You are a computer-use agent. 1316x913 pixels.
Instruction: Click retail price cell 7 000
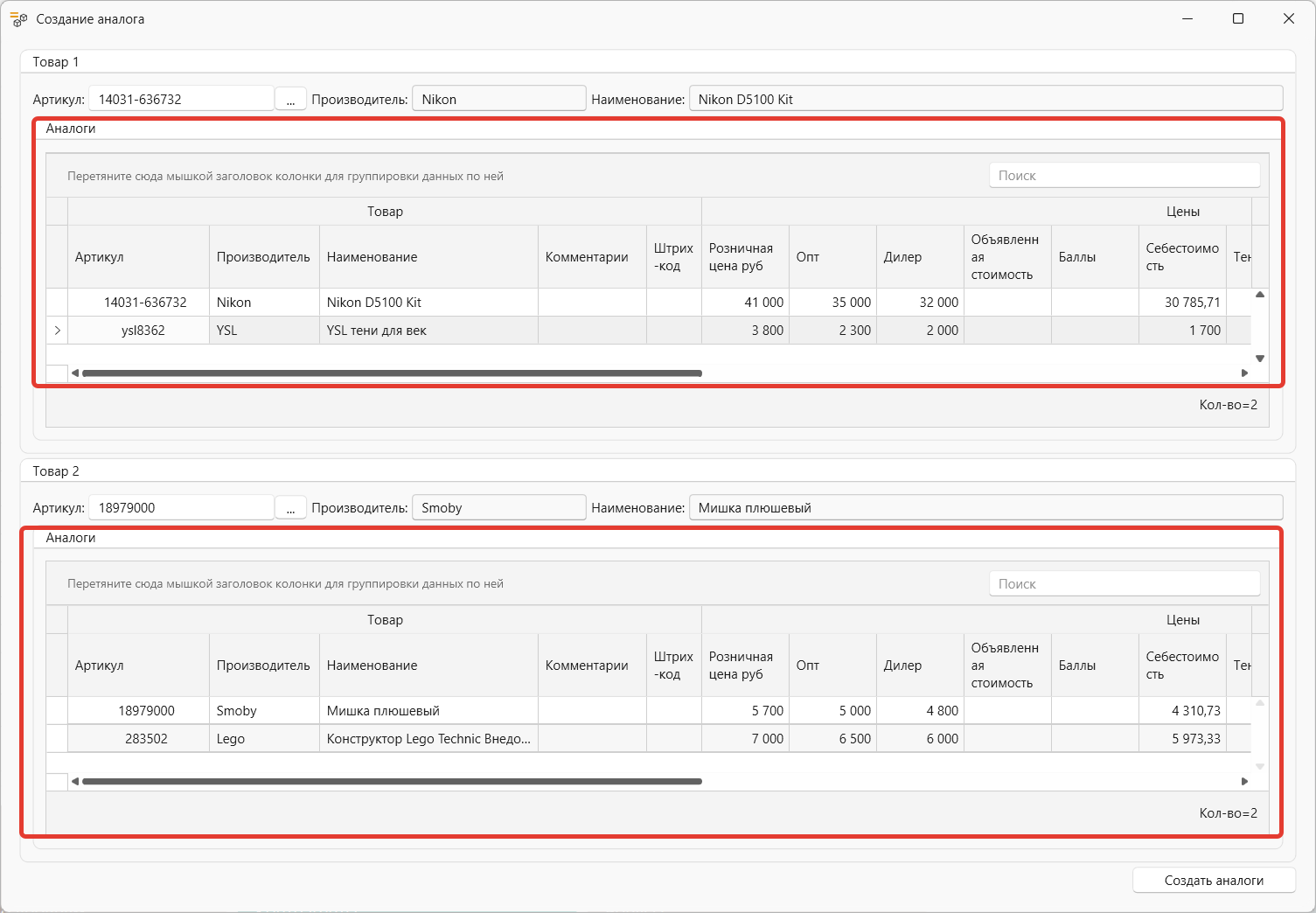click(x=745, y=738)
